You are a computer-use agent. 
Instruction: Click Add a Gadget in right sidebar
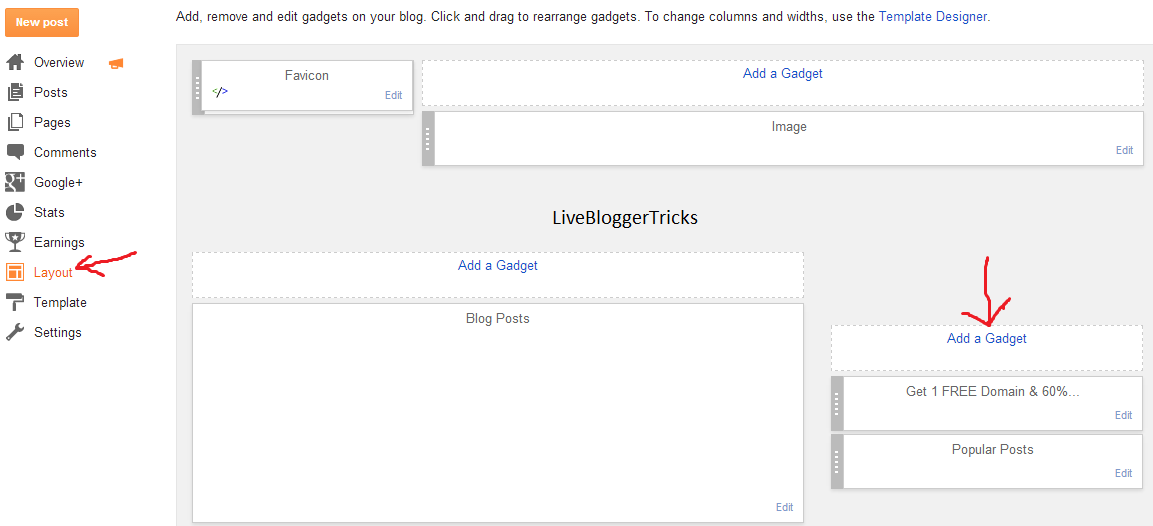(986, 338)
